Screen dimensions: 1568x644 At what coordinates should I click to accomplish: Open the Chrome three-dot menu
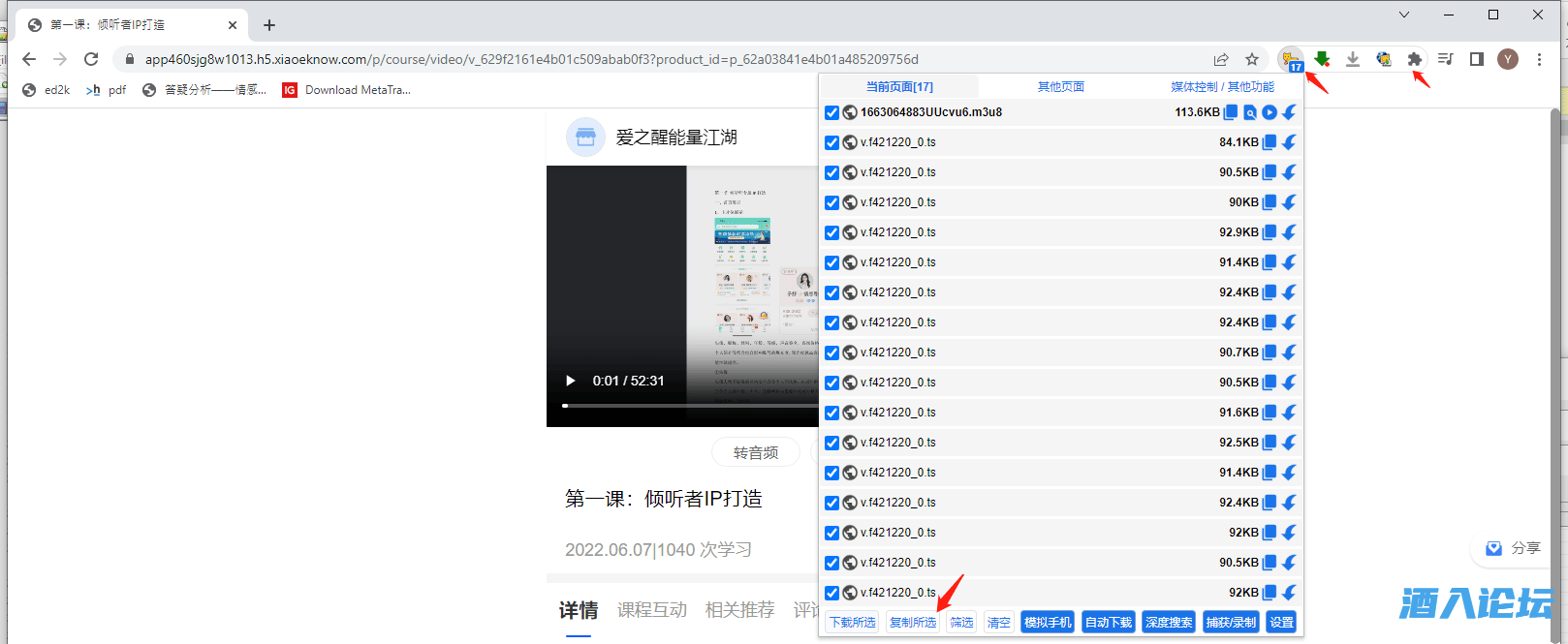pyautogui.click(x=1539, y=59)
